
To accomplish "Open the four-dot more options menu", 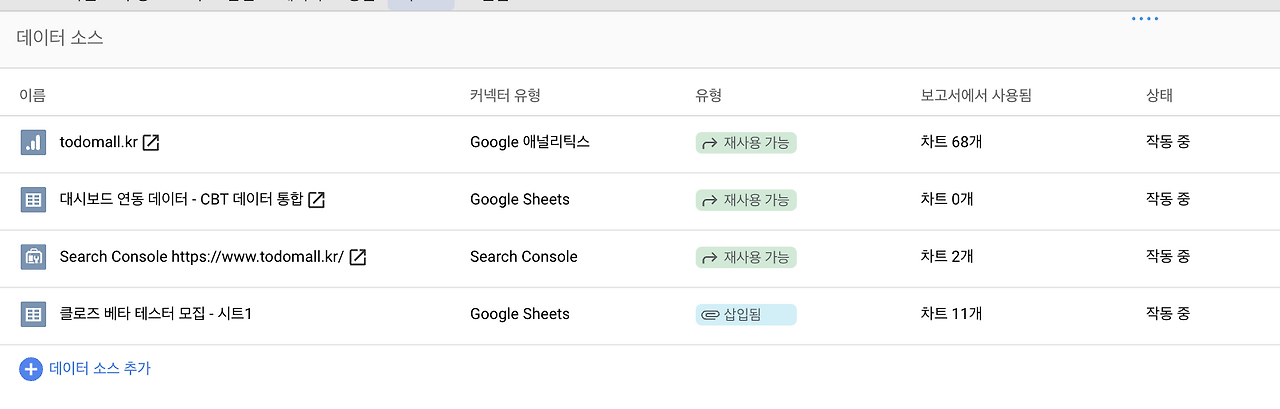I will coord(1145,19).
